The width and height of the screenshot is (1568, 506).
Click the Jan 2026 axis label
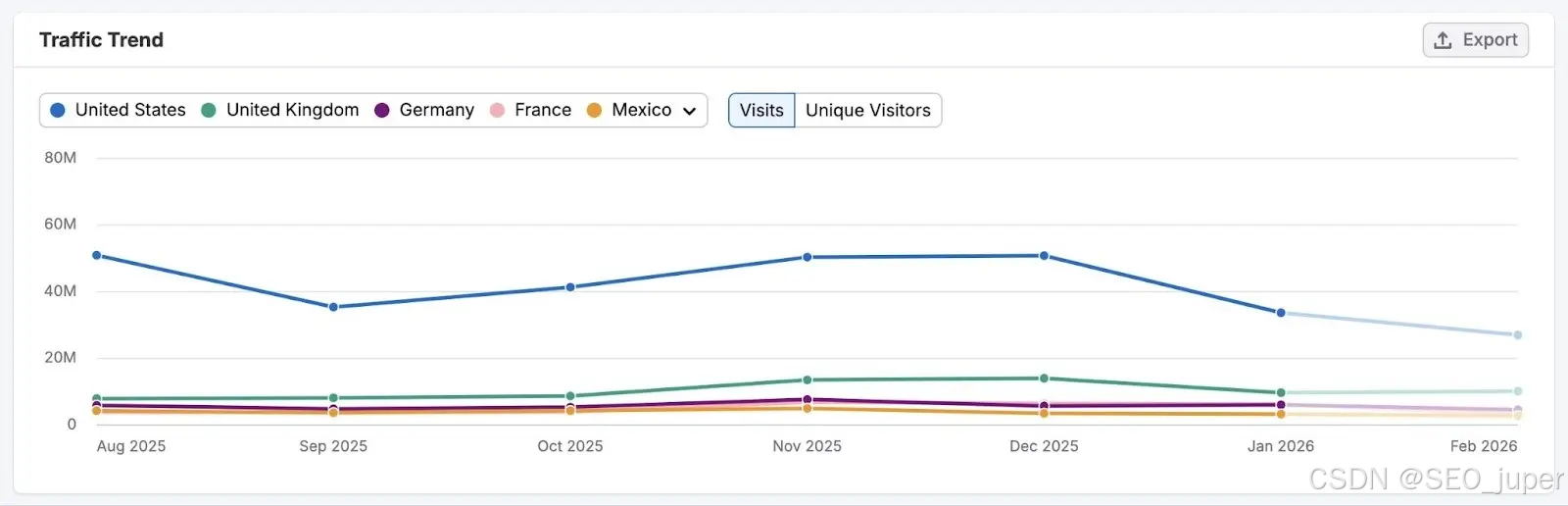[1281, 446]
